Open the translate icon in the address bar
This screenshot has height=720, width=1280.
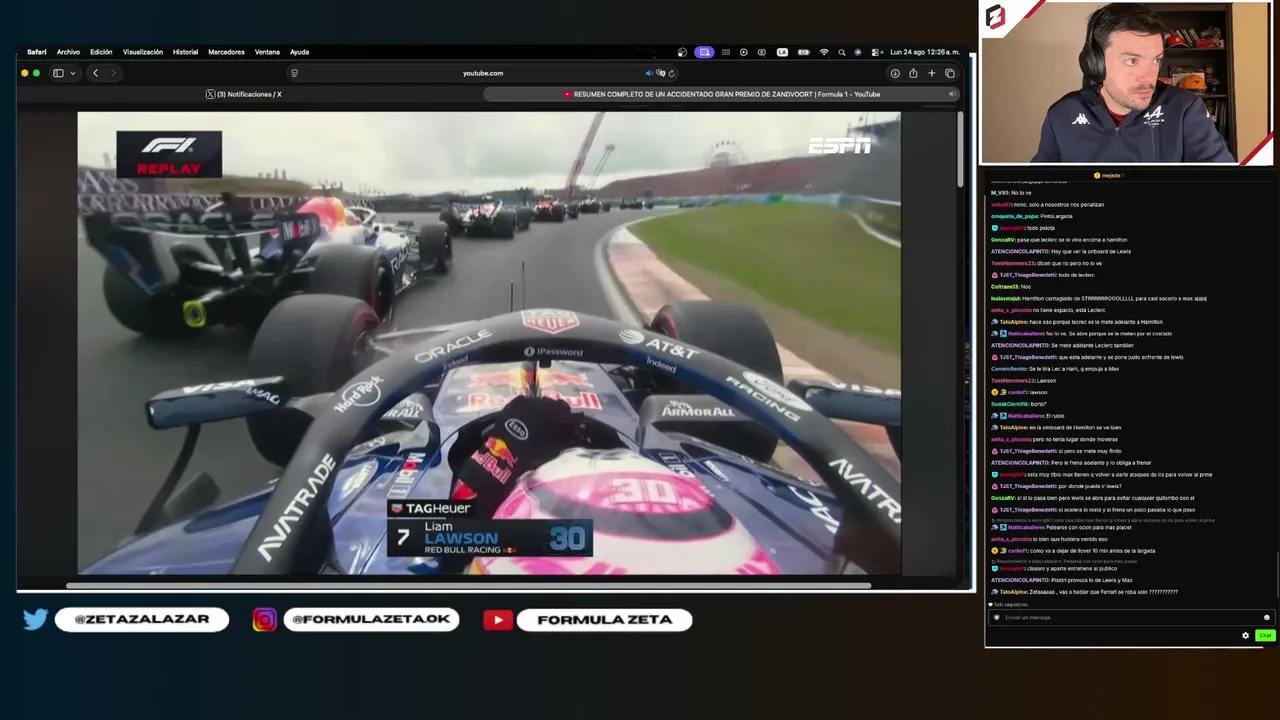660,73
